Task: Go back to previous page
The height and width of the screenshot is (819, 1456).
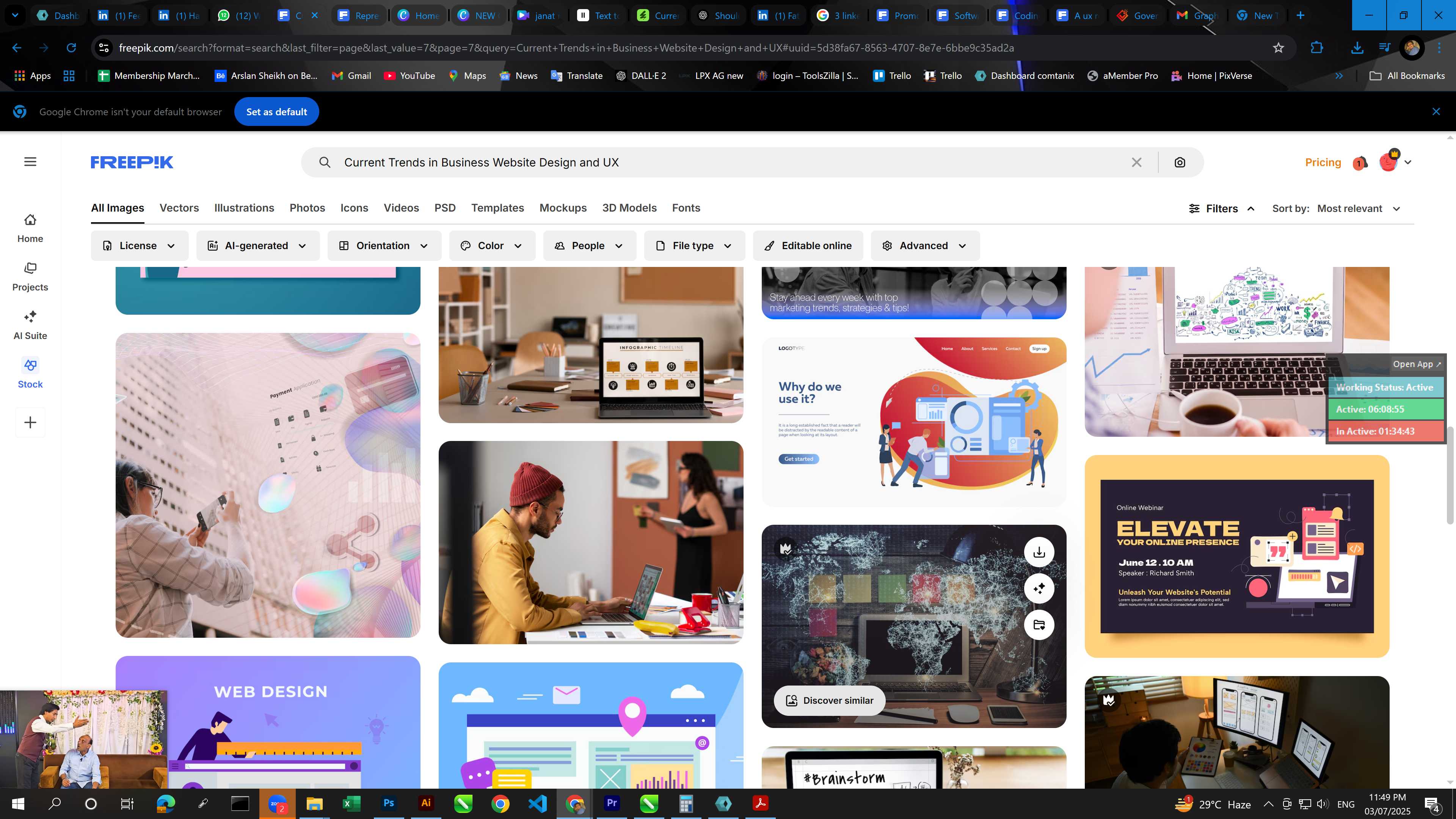Action: 17,48
